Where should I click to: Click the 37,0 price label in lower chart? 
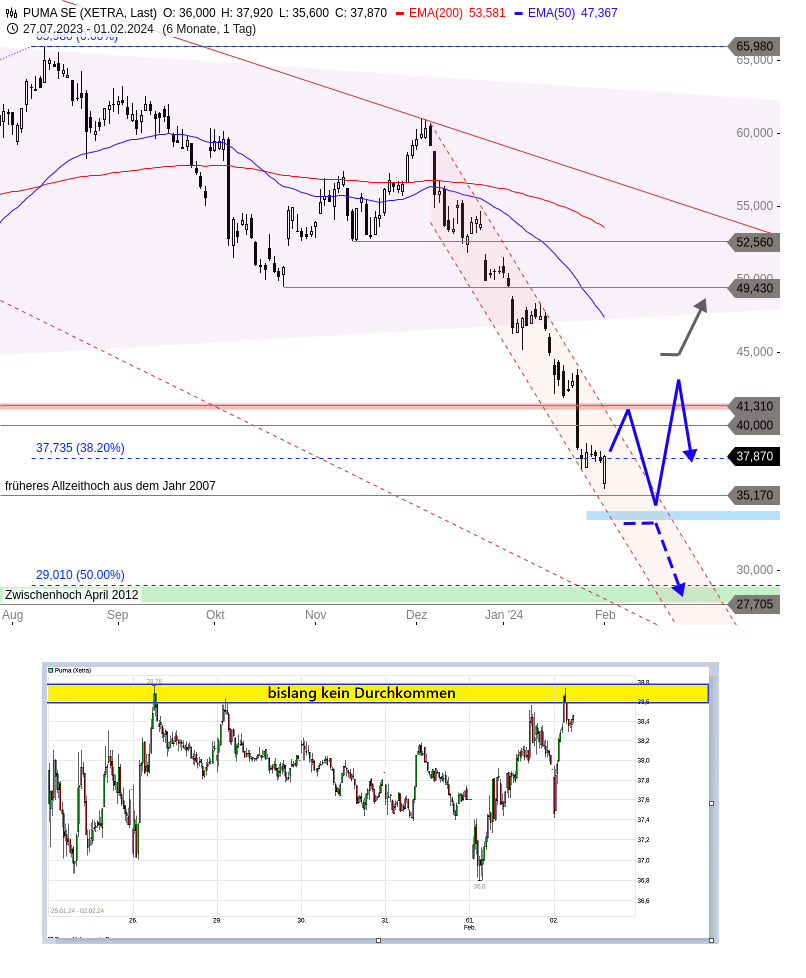pos(643,860)
